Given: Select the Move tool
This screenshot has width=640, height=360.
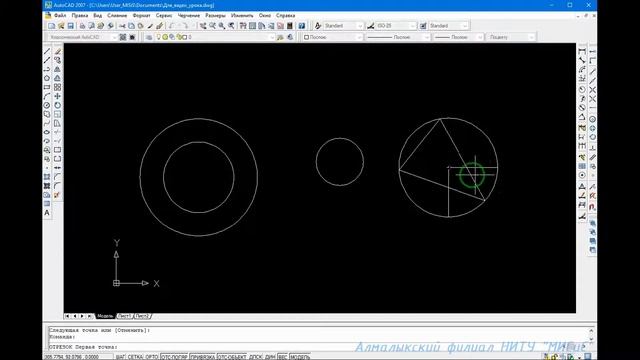Looking at the screenshot, I should 58,96.
